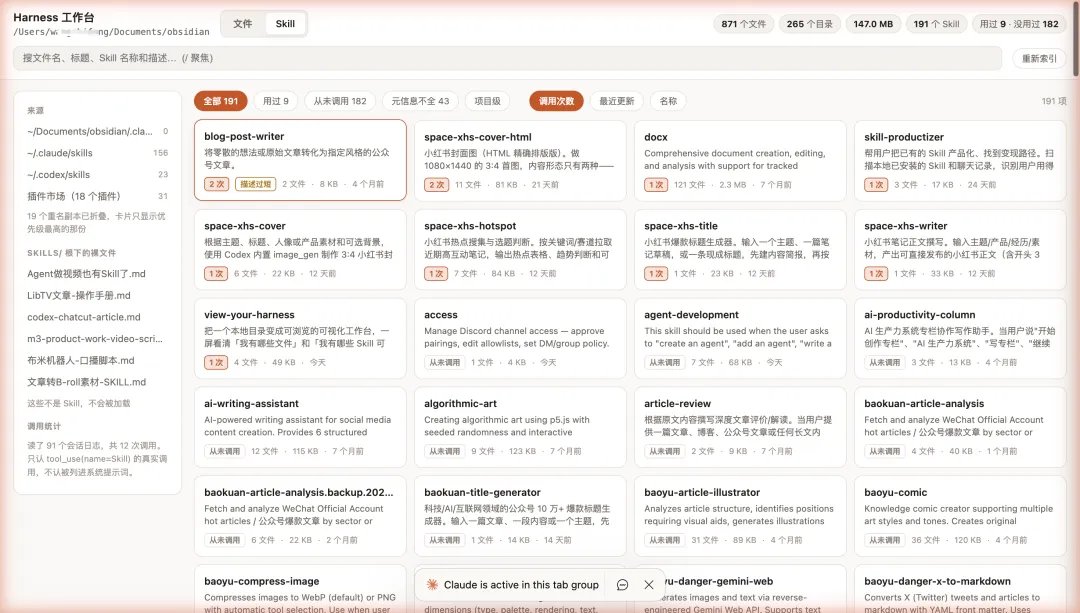The width and height of the screenshot is (1080, 613).
Task: Click the 191 项 result count
Action: (x=1053, y=101)
